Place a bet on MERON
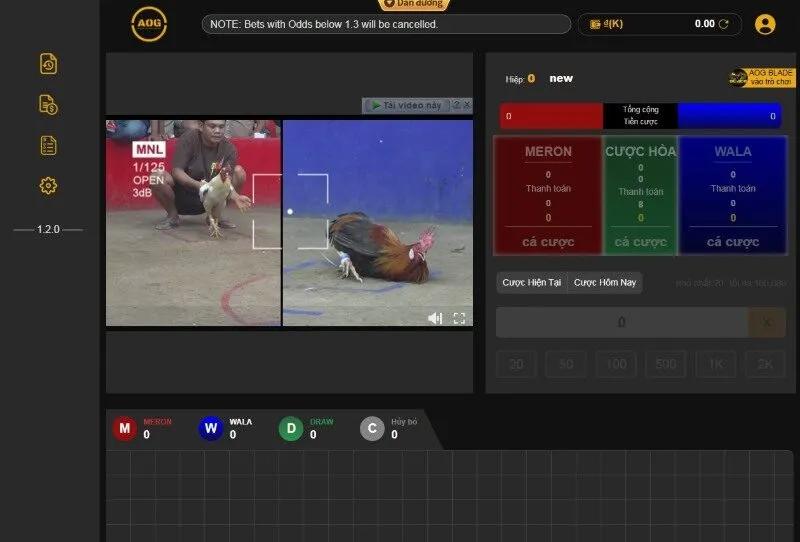The width and height of the screenshot is (800, 542). tap(548, 242)
